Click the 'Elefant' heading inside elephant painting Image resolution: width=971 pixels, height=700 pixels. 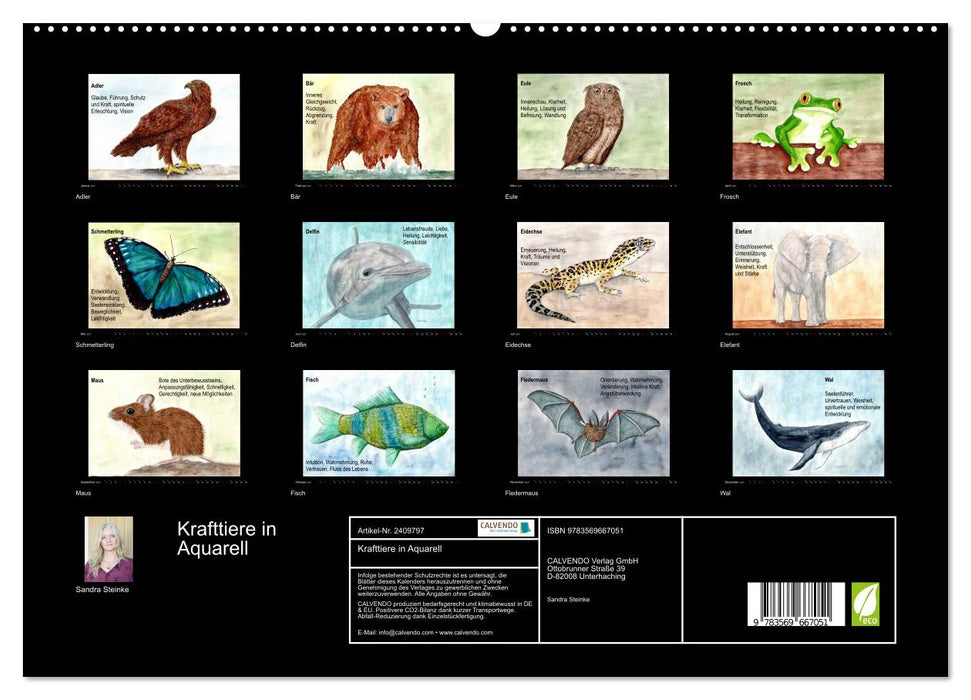pyautogui.click(x=743, y=232)
